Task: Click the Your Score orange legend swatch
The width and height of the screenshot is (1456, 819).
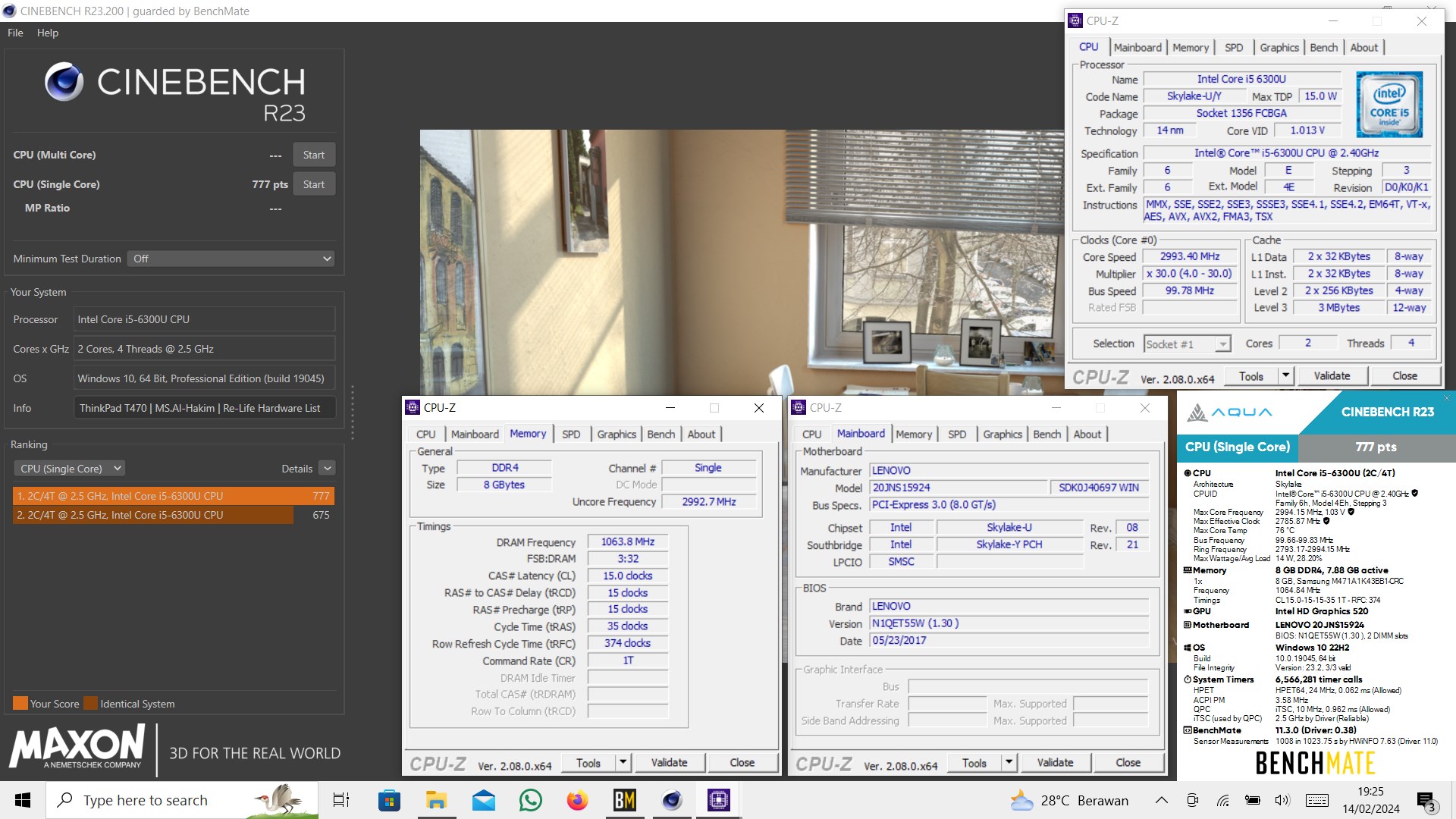Action: pos(20,703)
